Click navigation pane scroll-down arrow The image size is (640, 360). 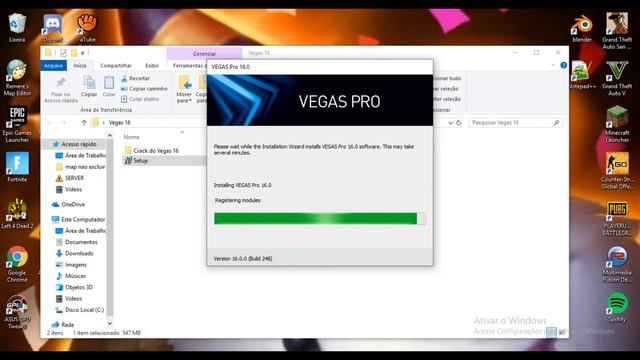[109, 323]
